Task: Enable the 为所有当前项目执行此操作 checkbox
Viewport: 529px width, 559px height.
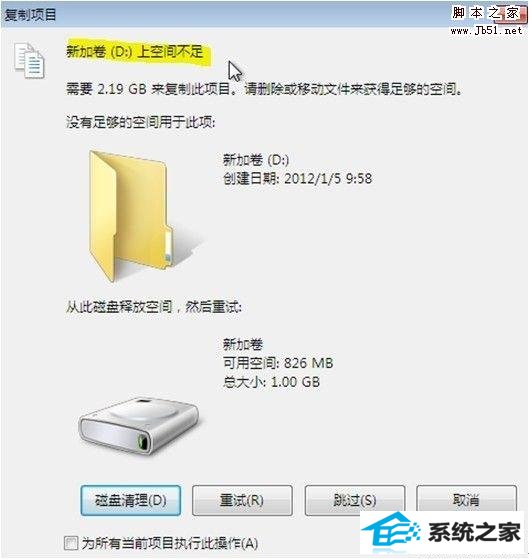Action: click(x=71, y=543)
